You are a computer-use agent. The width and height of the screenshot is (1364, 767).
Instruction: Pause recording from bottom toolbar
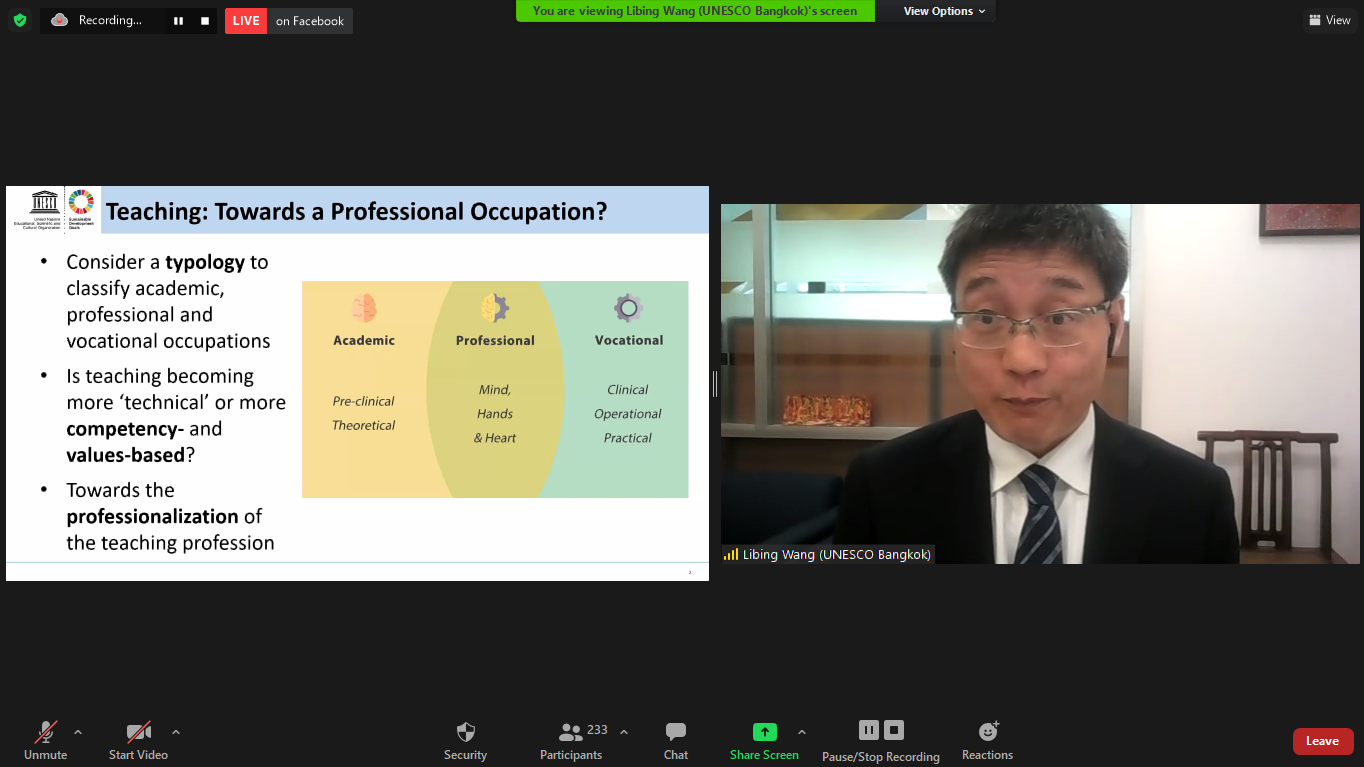tap(868, 730)
